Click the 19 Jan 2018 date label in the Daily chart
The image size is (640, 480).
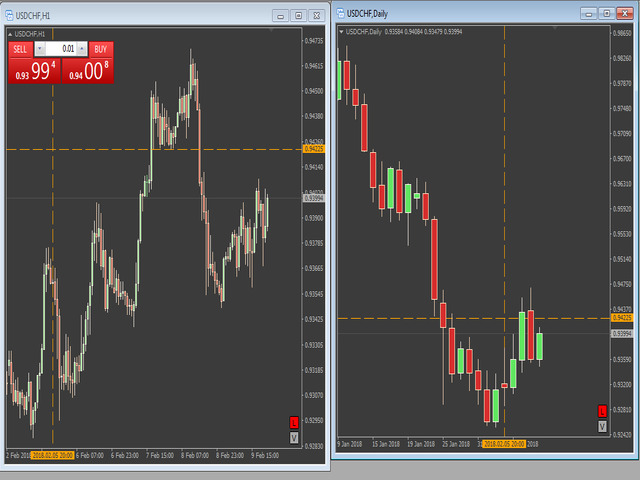421,444
